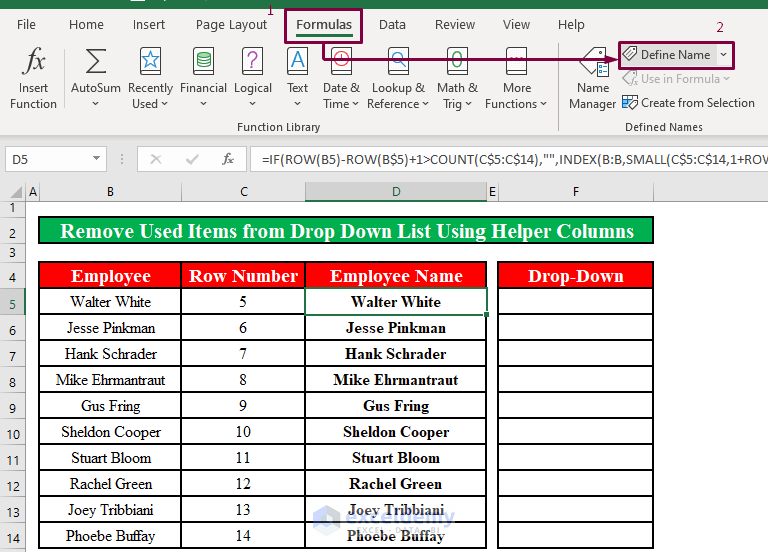Open the Text functions icon
This screenshot has height=552, width=768.
[297, 61]
